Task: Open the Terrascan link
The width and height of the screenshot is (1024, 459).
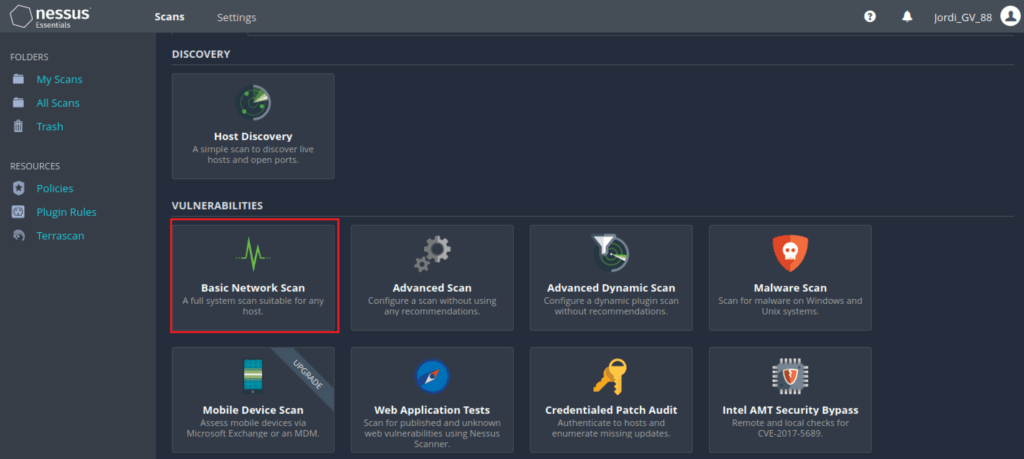Action: coord(60,236)
